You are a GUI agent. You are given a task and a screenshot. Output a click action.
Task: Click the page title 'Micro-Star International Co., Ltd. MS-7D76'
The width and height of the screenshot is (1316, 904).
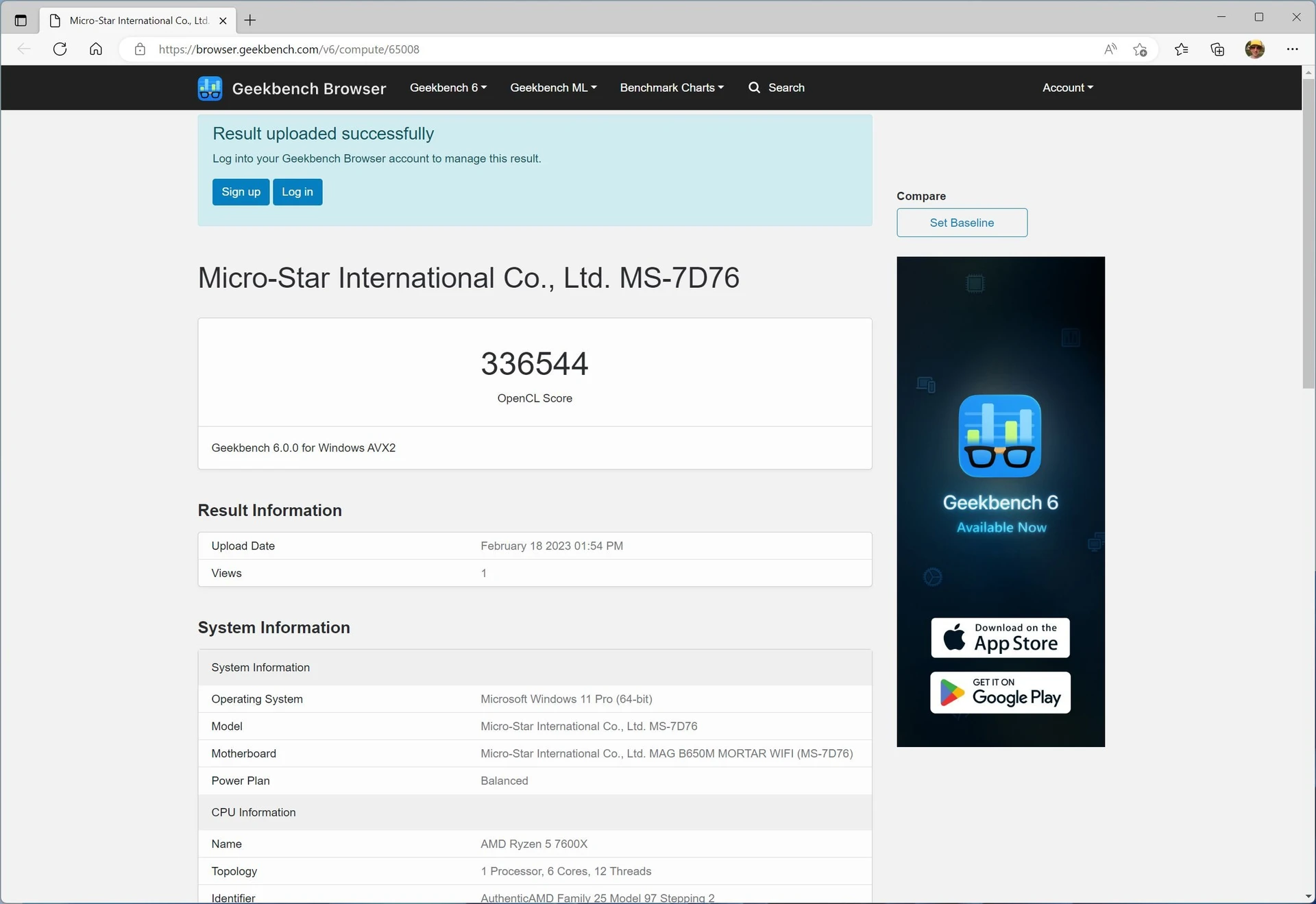point(469,278)
